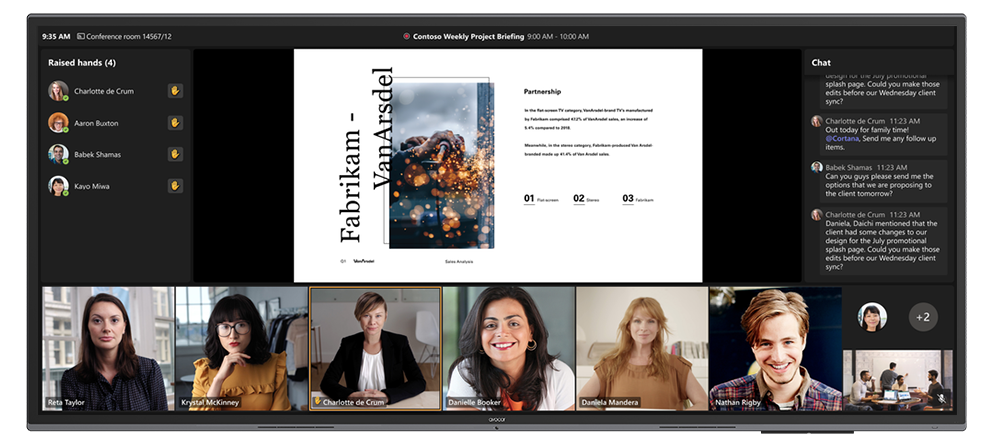Click the name Aaron Buxton in raised hands
1000x442 pixels.
click(x=96, y=123)
